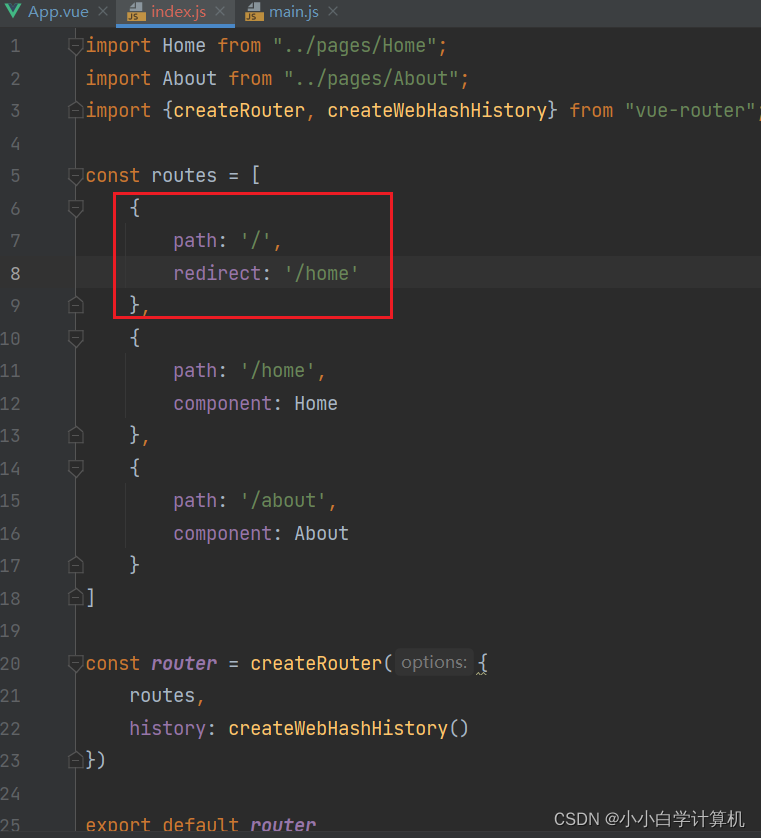
Task: Click fold end marker at line 17
Action: pyautogui.click(x=75, y=565)
